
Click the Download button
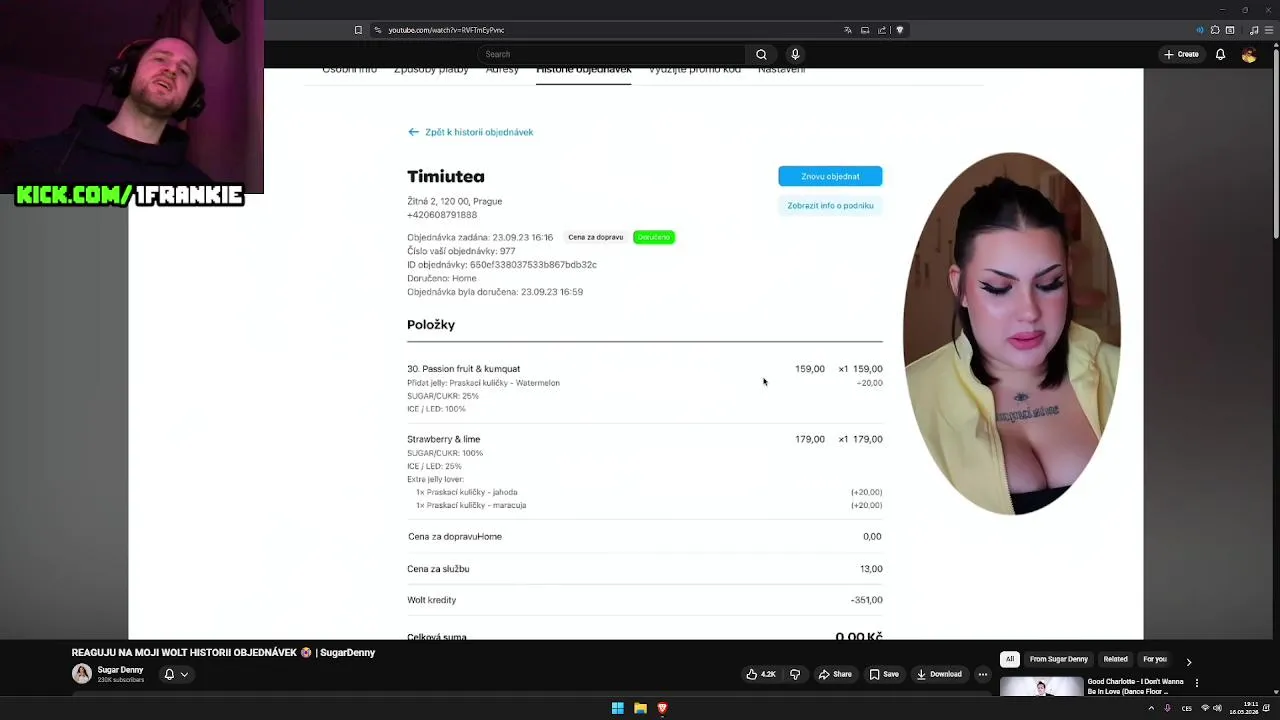click(x=939, y=674)
